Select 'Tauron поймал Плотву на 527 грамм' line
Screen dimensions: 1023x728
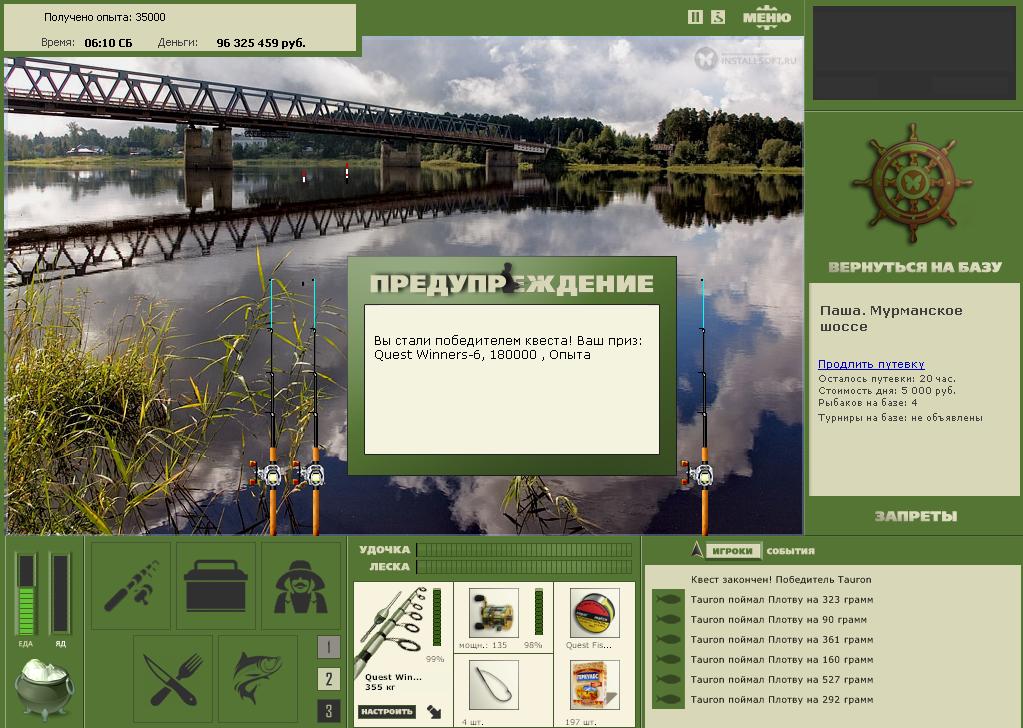coord(782,680)
